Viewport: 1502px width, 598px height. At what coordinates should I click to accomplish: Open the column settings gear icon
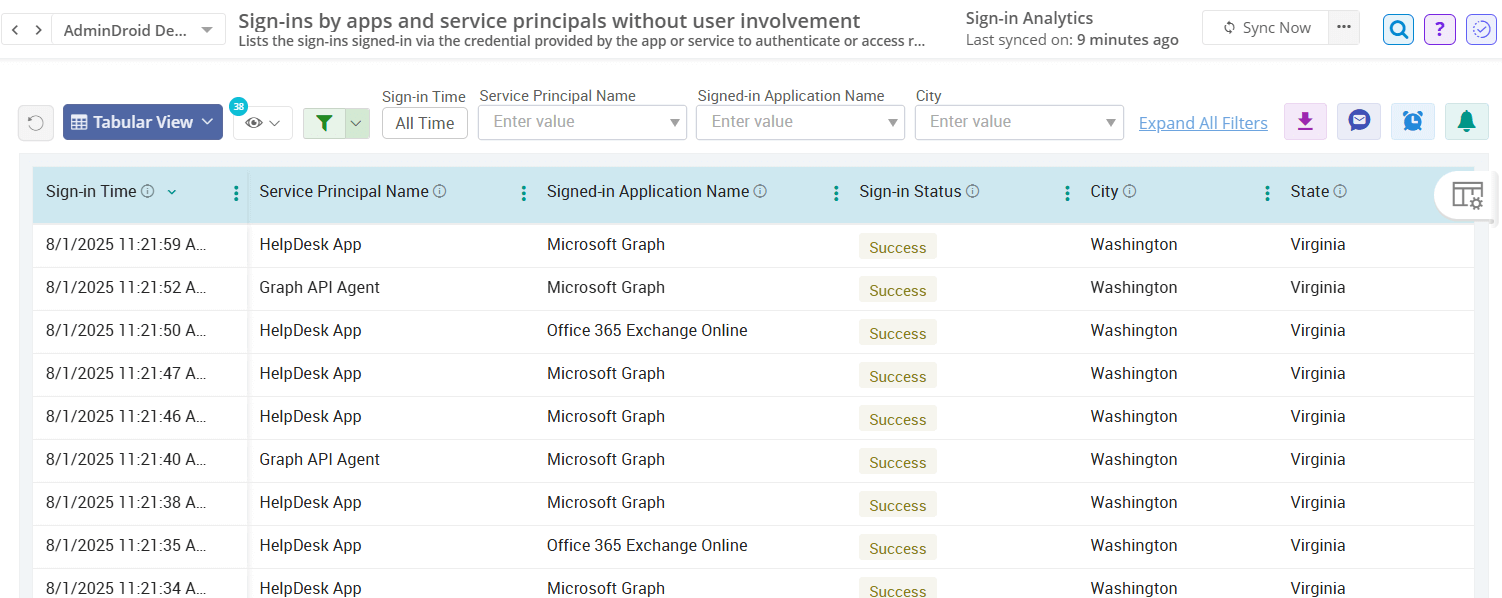(x=1465, y=195)
